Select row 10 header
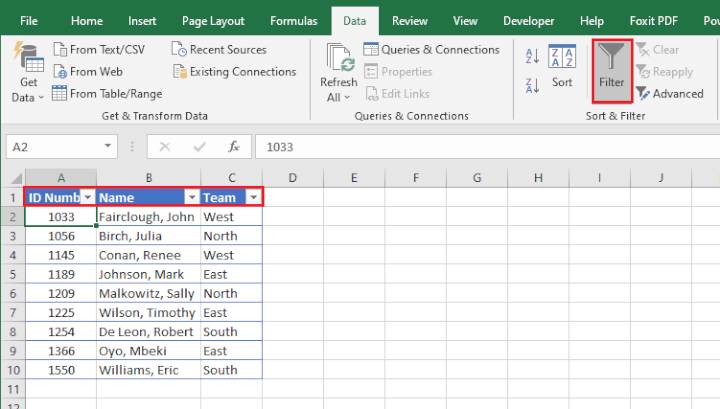Viewport: 720px width, 409px height. (13, 370)
